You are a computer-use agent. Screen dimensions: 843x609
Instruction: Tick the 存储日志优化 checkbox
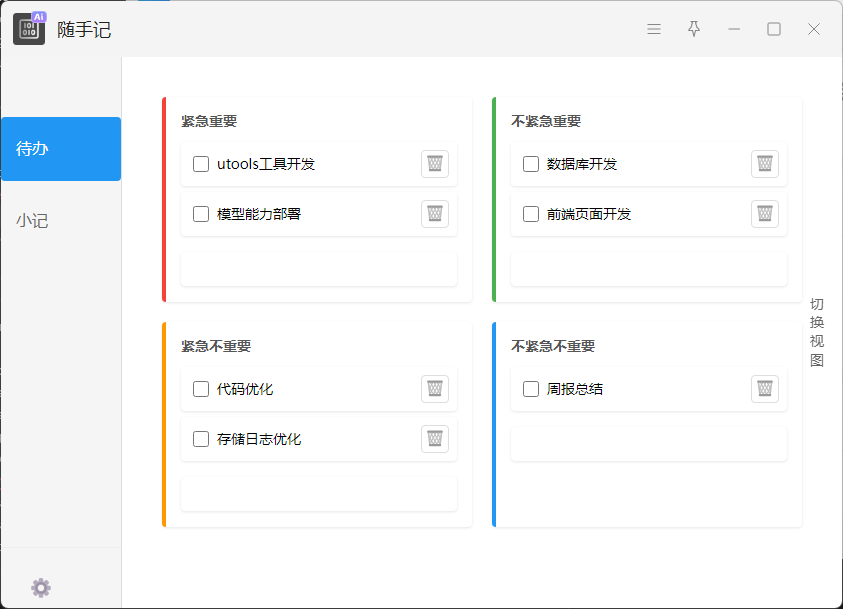coord(201,439)
